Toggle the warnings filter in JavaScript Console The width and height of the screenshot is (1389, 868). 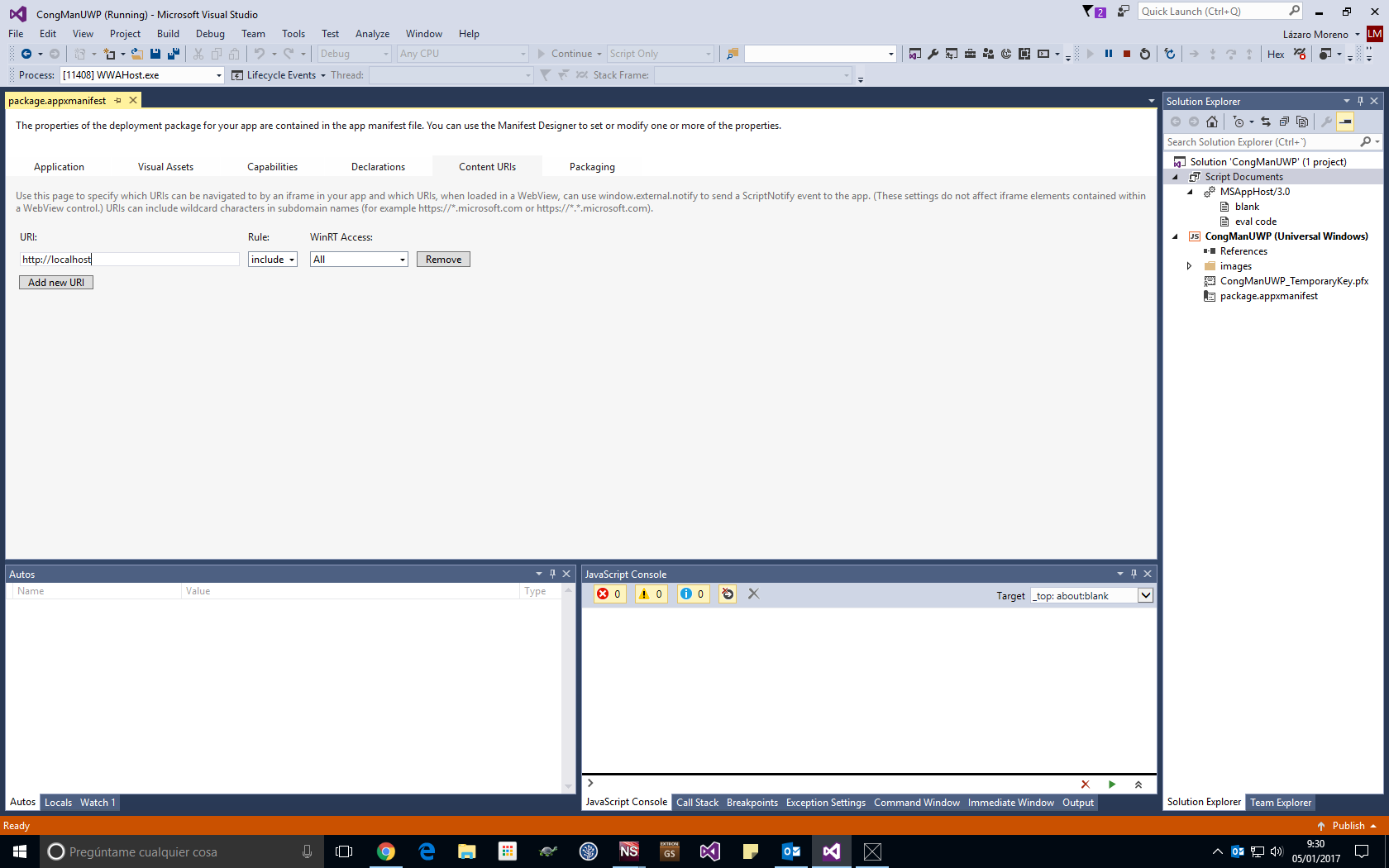[x=652, y=594]
